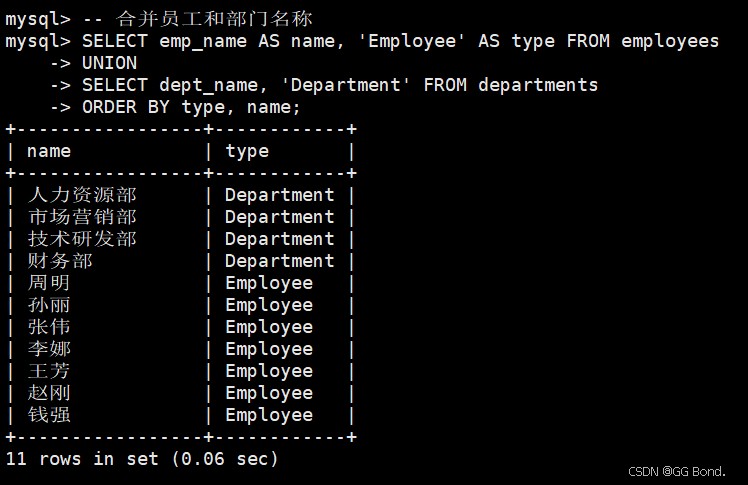The height and width of the screenshot is (485, 748).
Task: Click the 市场营销部 name cell
Action: pos(82,217)
